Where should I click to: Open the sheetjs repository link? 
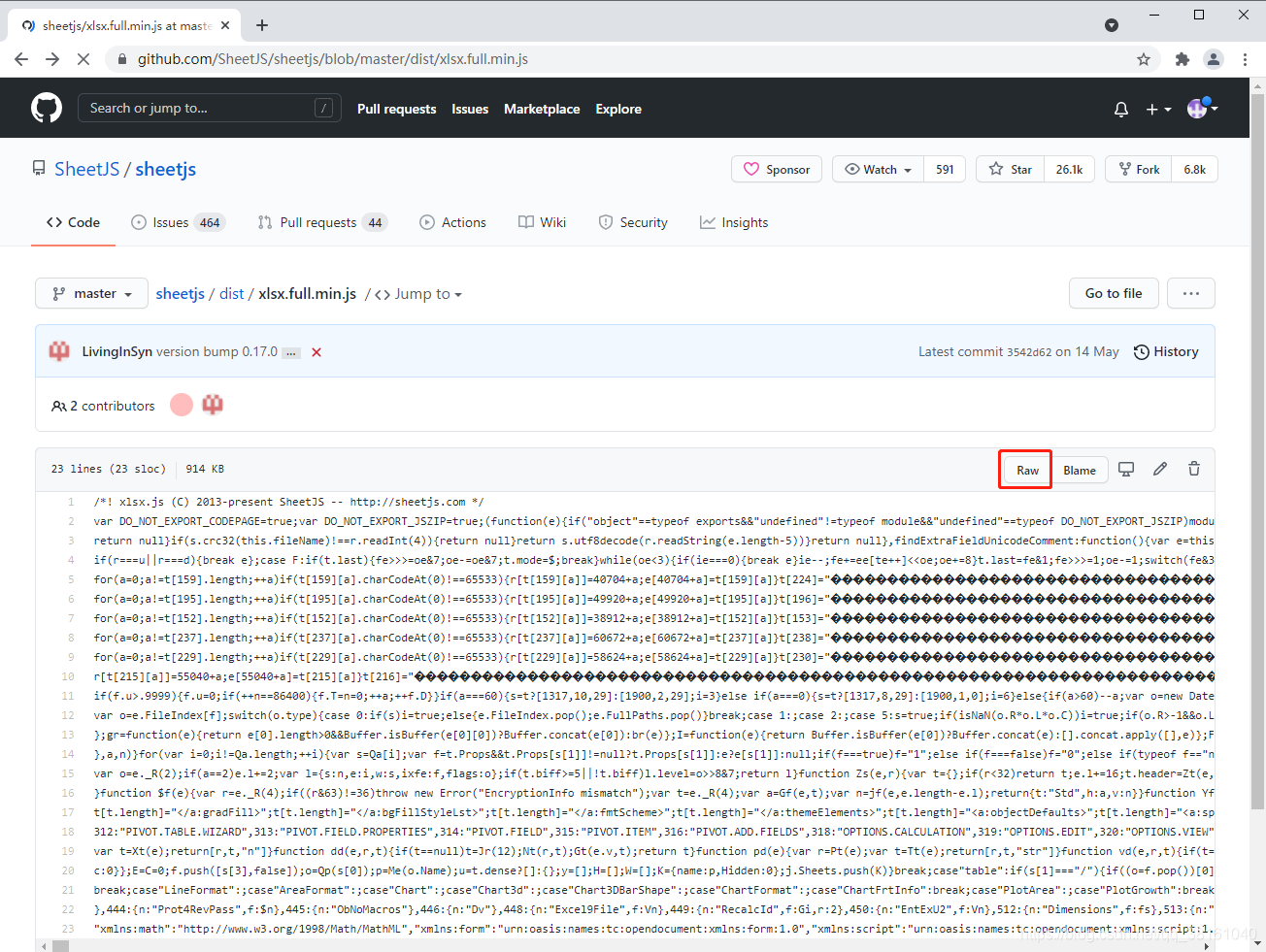pos(165,169)
